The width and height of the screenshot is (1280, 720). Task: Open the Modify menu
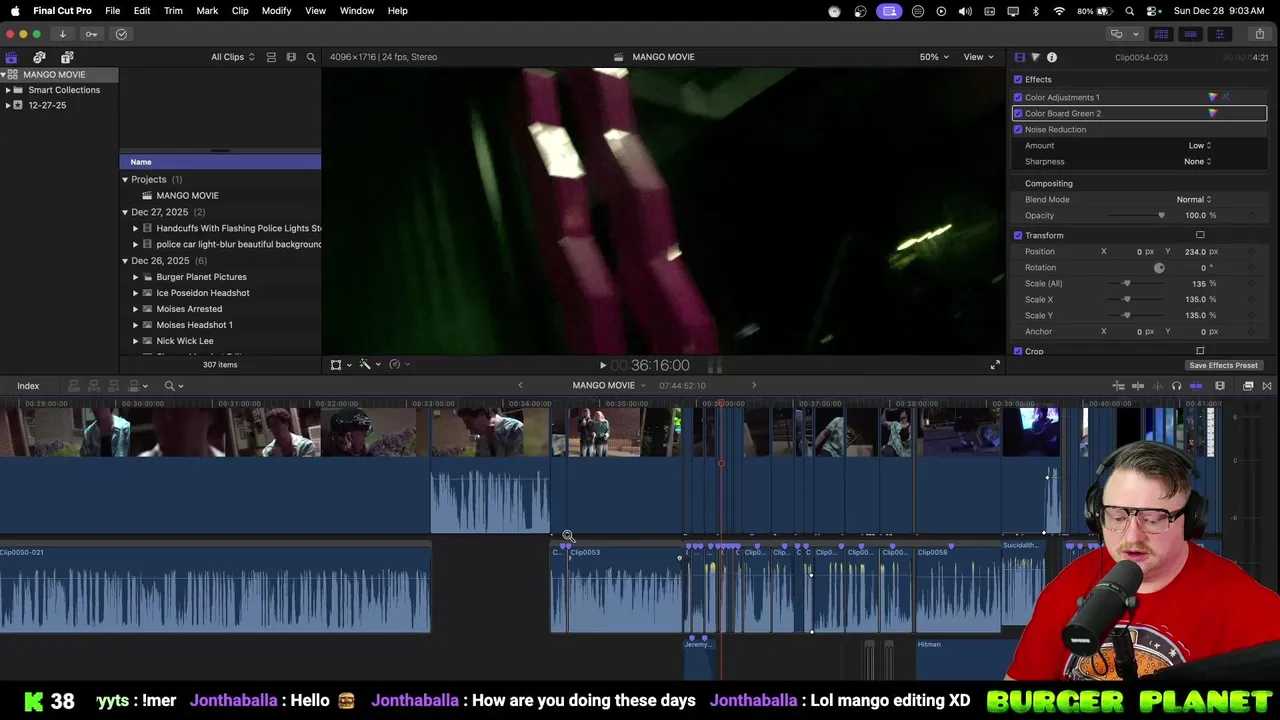click(276, 11)
